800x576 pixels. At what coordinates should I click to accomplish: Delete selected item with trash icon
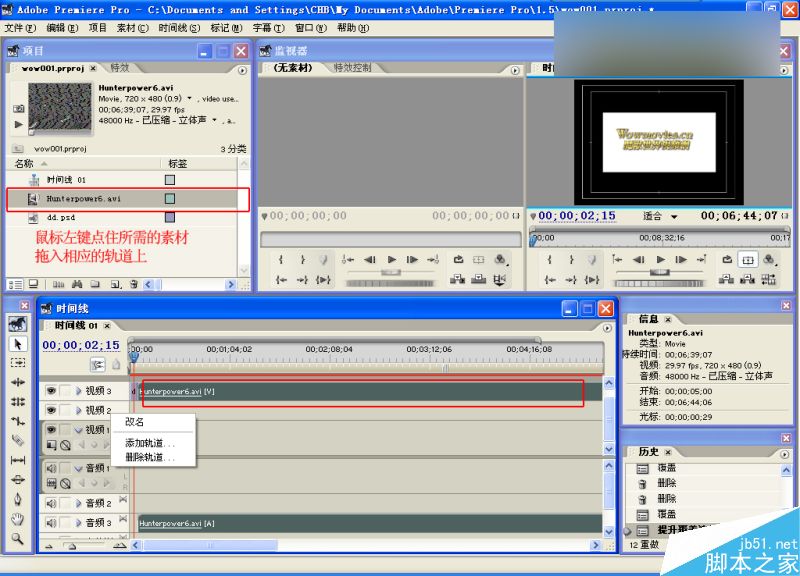point(134,284)
